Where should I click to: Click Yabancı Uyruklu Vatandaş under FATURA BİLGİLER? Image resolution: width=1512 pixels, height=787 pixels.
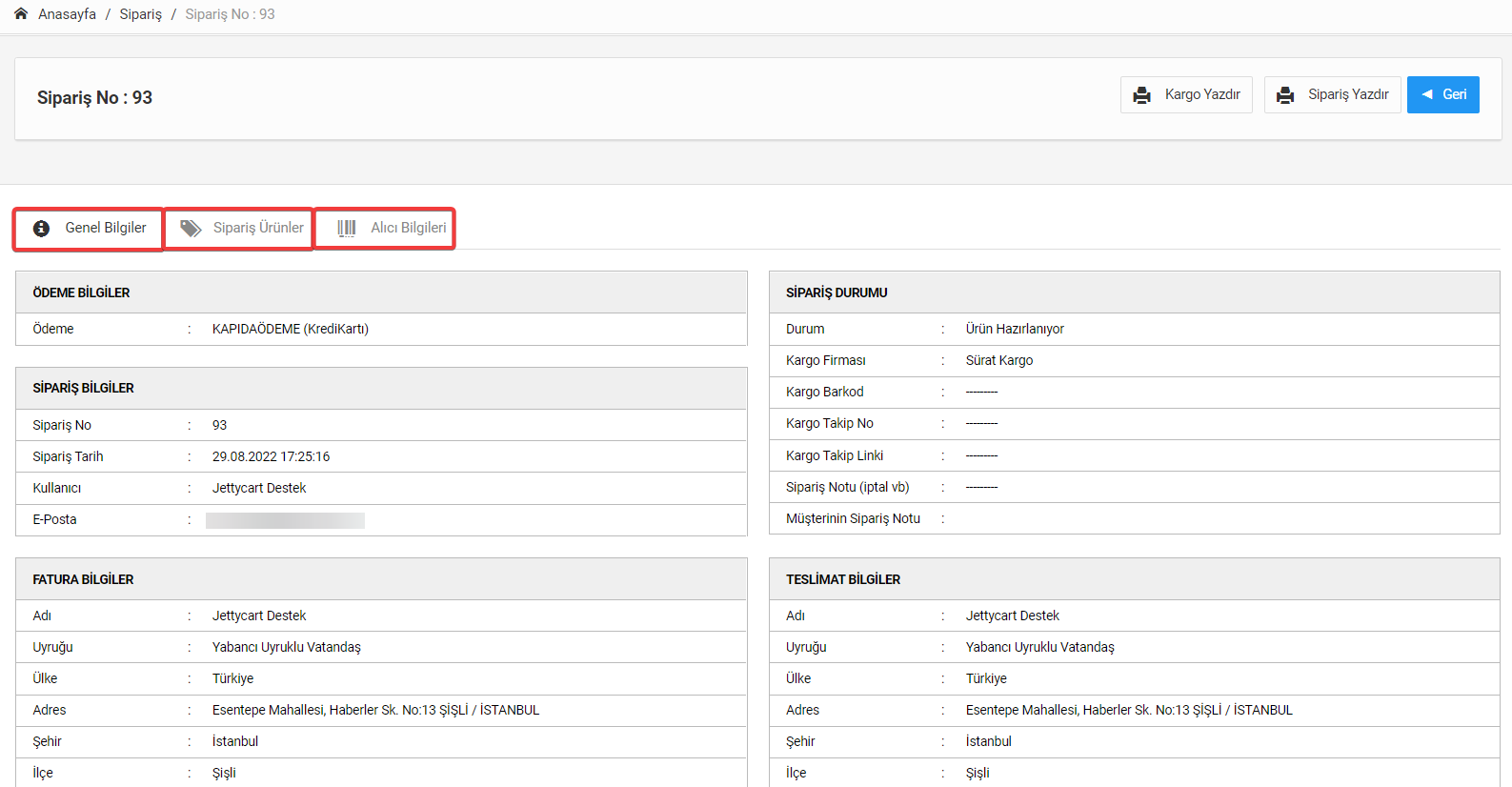[286, 647]
